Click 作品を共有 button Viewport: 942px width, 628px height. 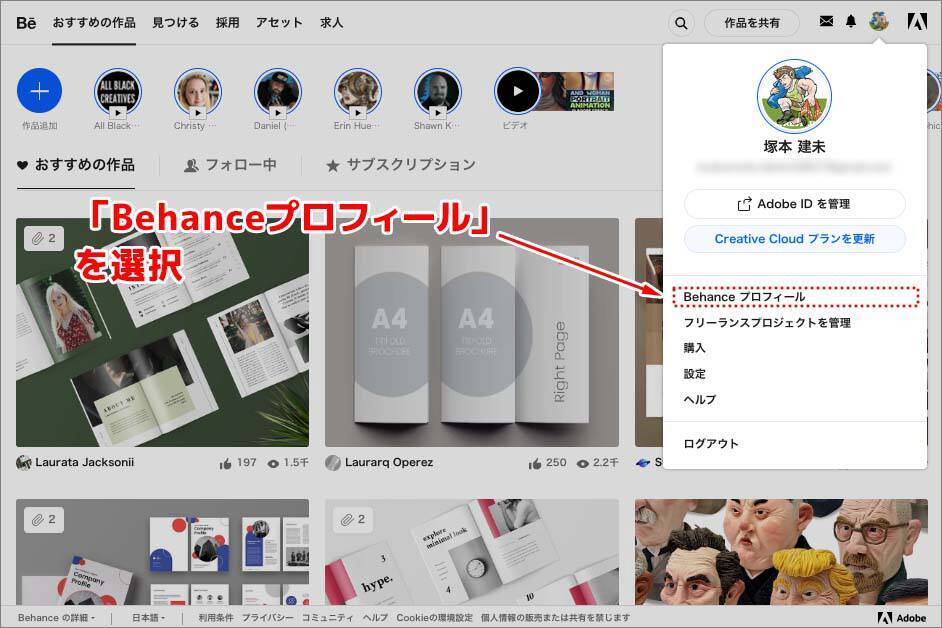click(752, 23)
